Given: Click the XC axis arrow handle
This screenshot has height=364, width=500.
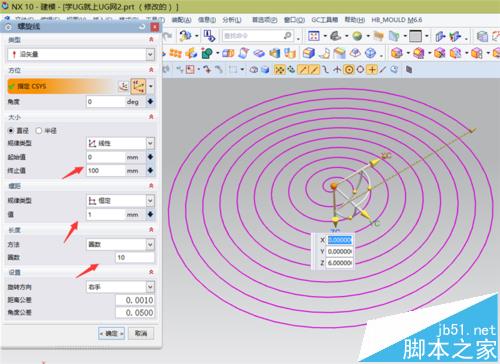Looking at the screenshot, I should pos(375,162).
